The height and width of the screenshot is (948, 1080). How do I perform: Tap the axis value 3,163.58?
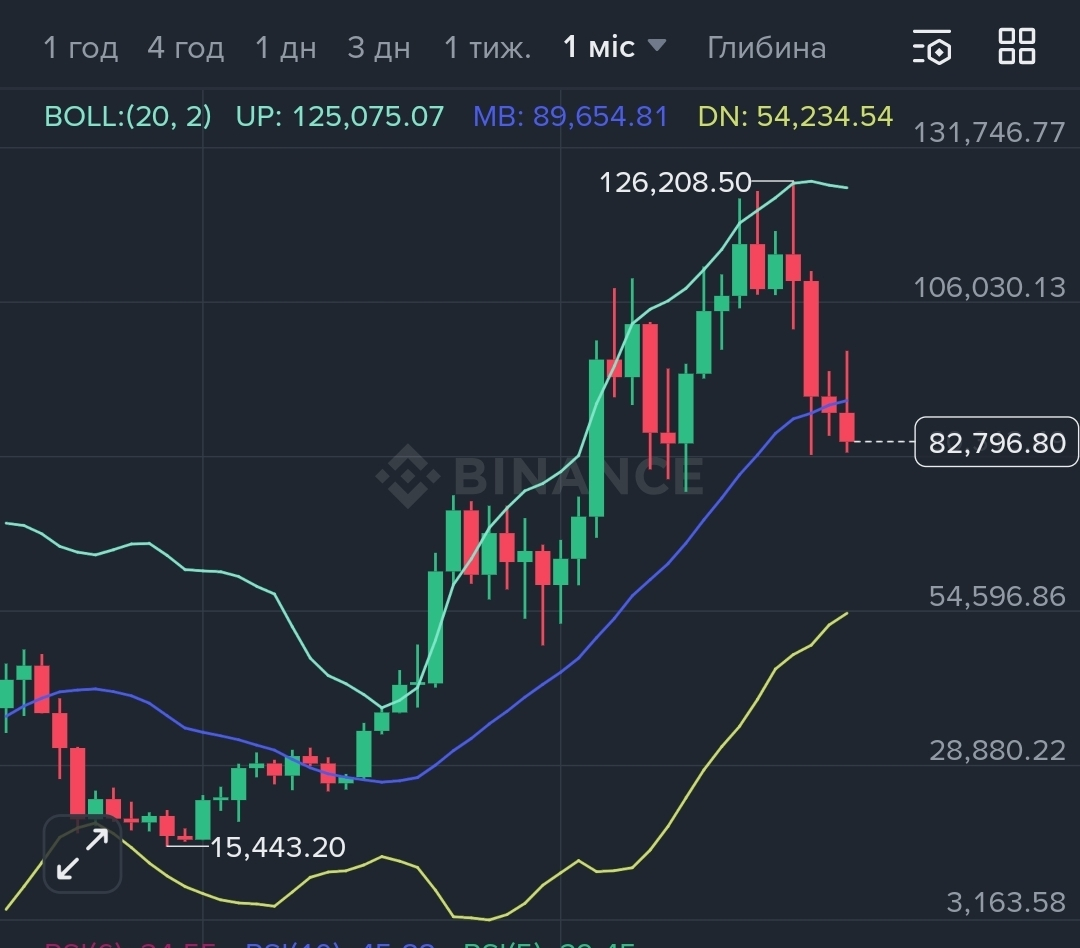(1006, 902)
